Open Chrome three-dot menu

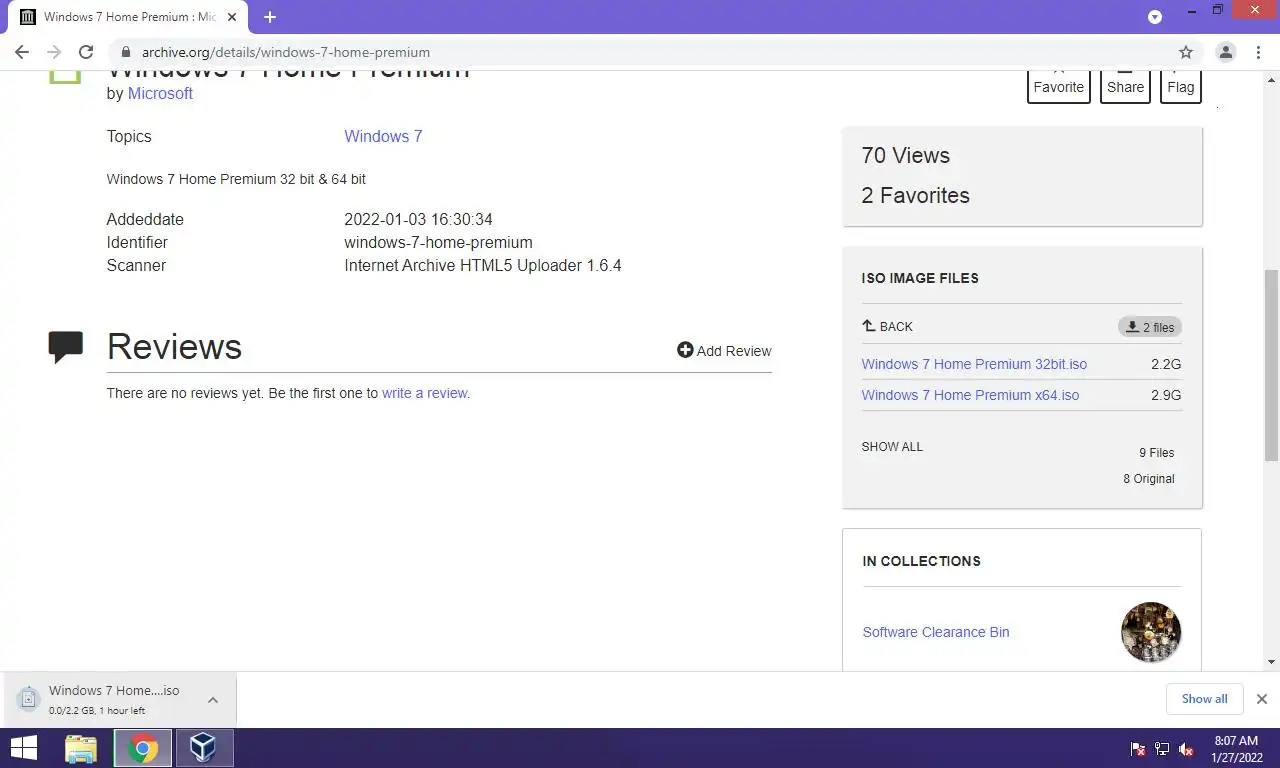point(1258,52)
